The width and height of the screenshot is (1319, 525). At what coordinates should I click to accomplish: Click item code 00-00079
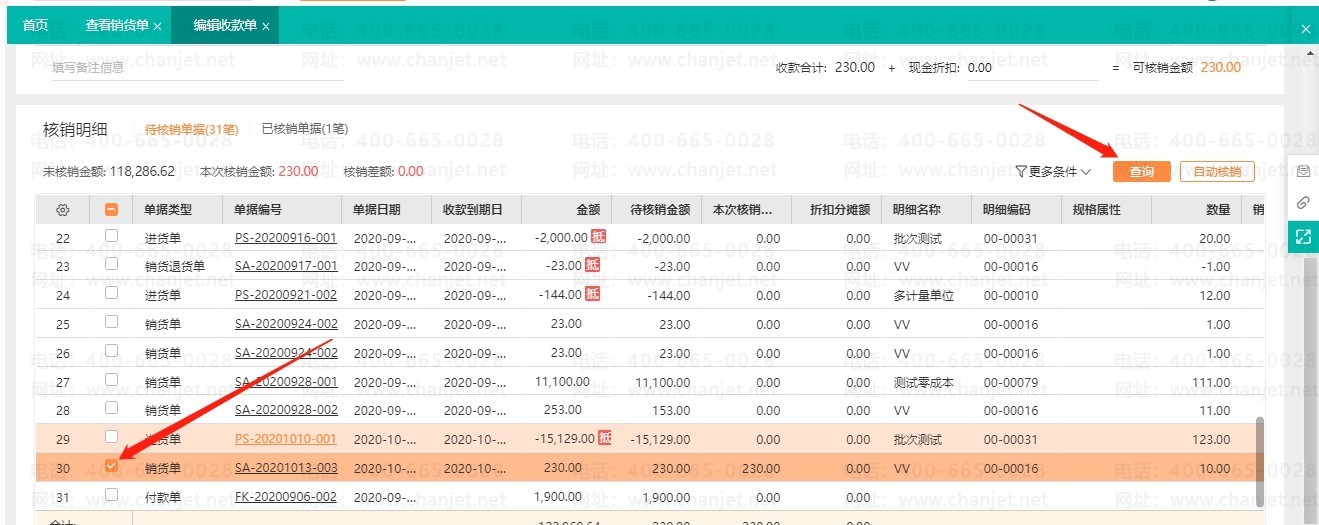click(x=1011, y=382)
